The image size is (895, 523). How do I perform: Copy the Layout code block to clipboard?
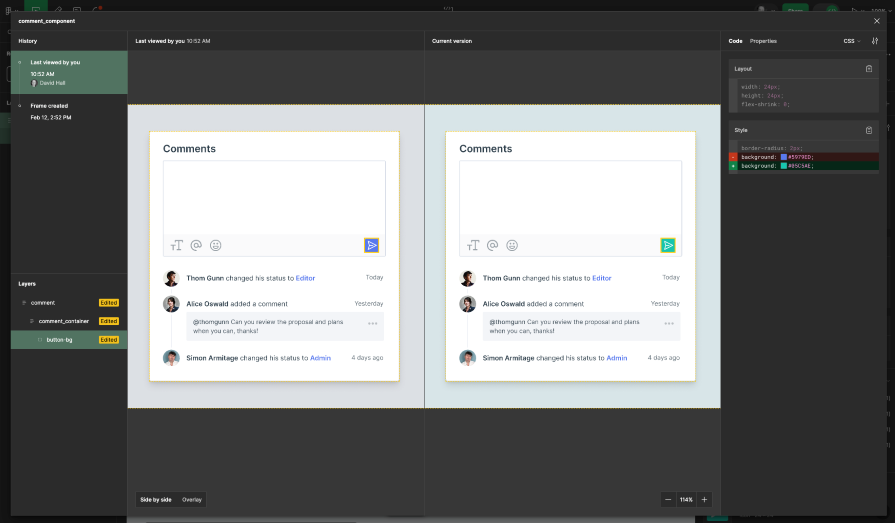(869, 69)
